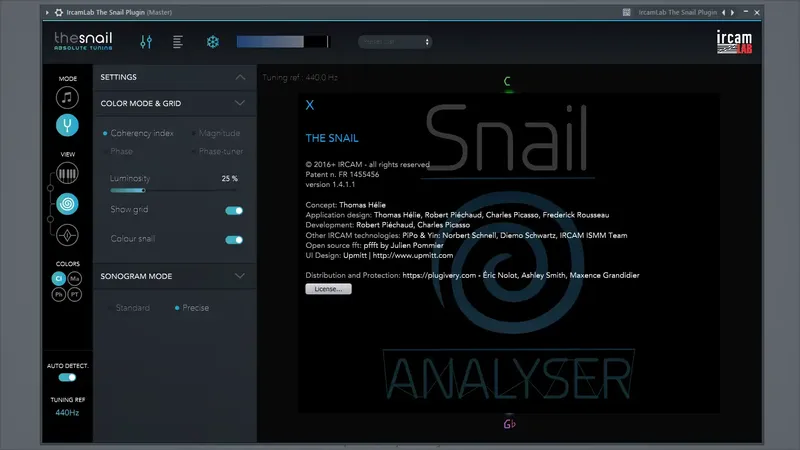The image size is (800, 450).
Task: Select Standard sonogram mode
Action: [129, 308]
